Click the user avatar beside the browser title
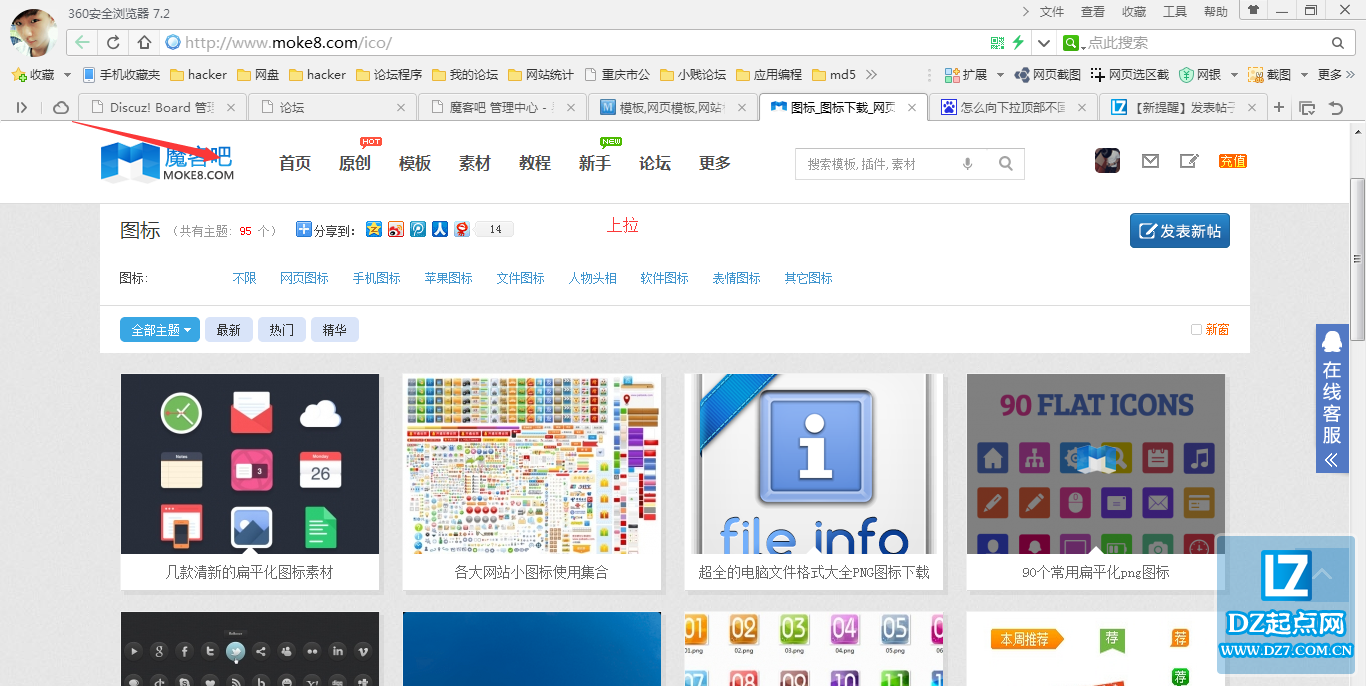 pyautogui.click(x=34, y=32)
